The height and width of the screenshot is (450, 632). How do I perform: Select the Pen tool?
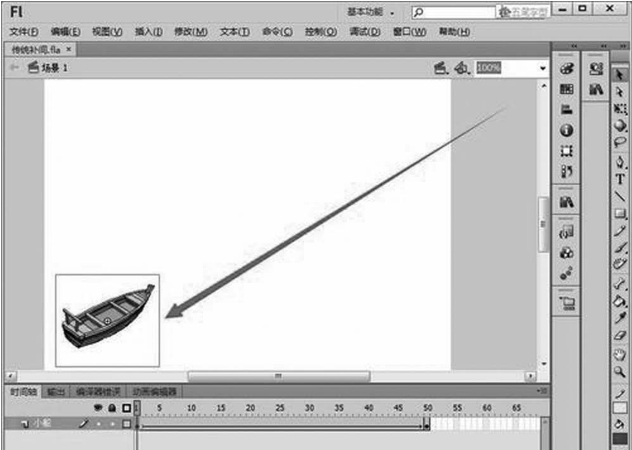coord(620,162)
